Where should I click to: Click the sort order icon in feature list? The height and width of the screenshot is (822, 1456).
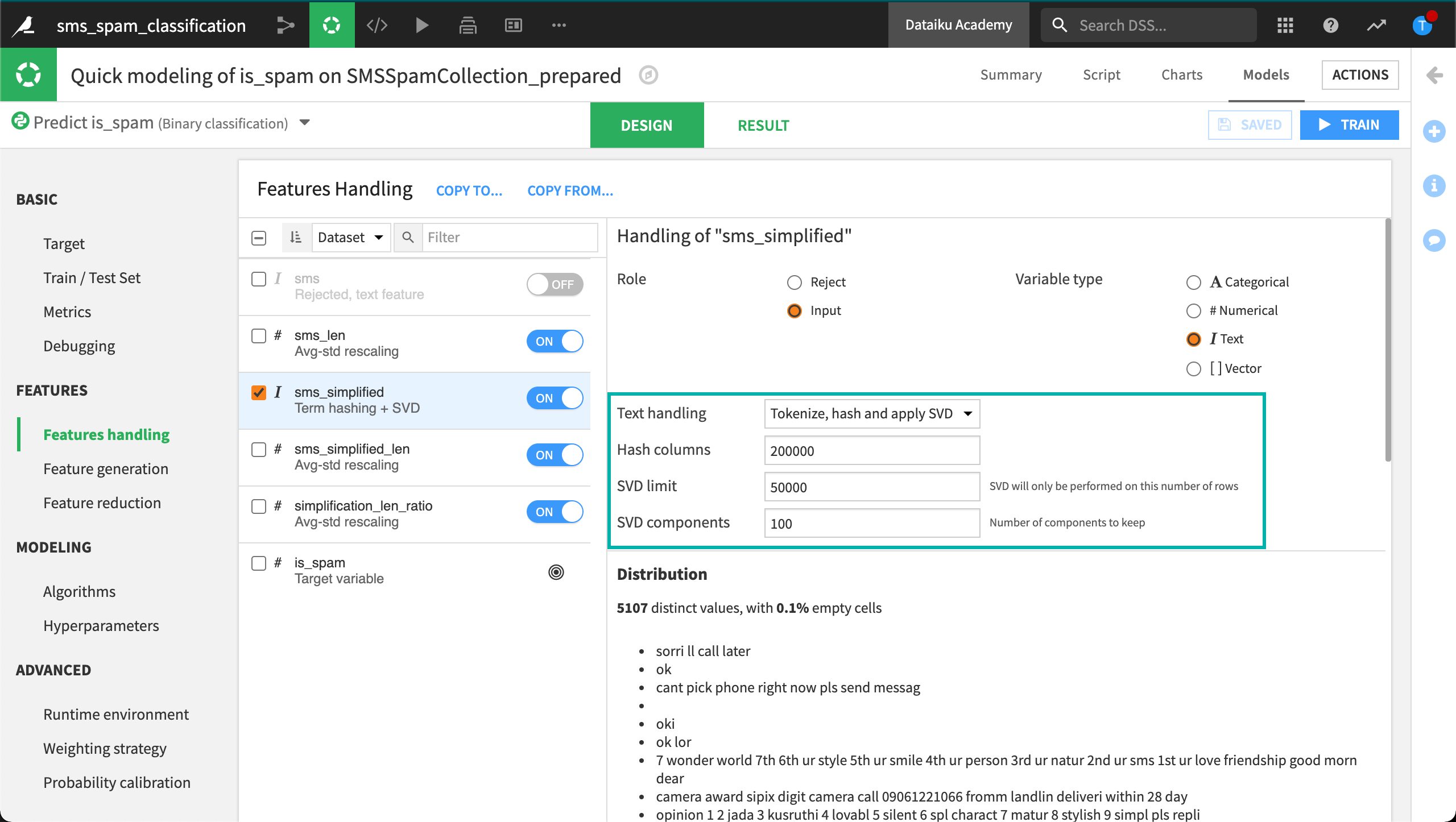[296, 237]
